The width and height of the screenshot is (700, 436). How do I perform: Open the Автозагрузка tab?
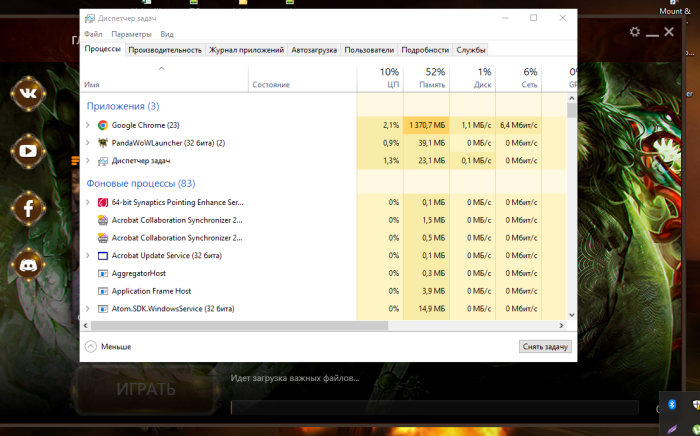[x=315, y=50]
